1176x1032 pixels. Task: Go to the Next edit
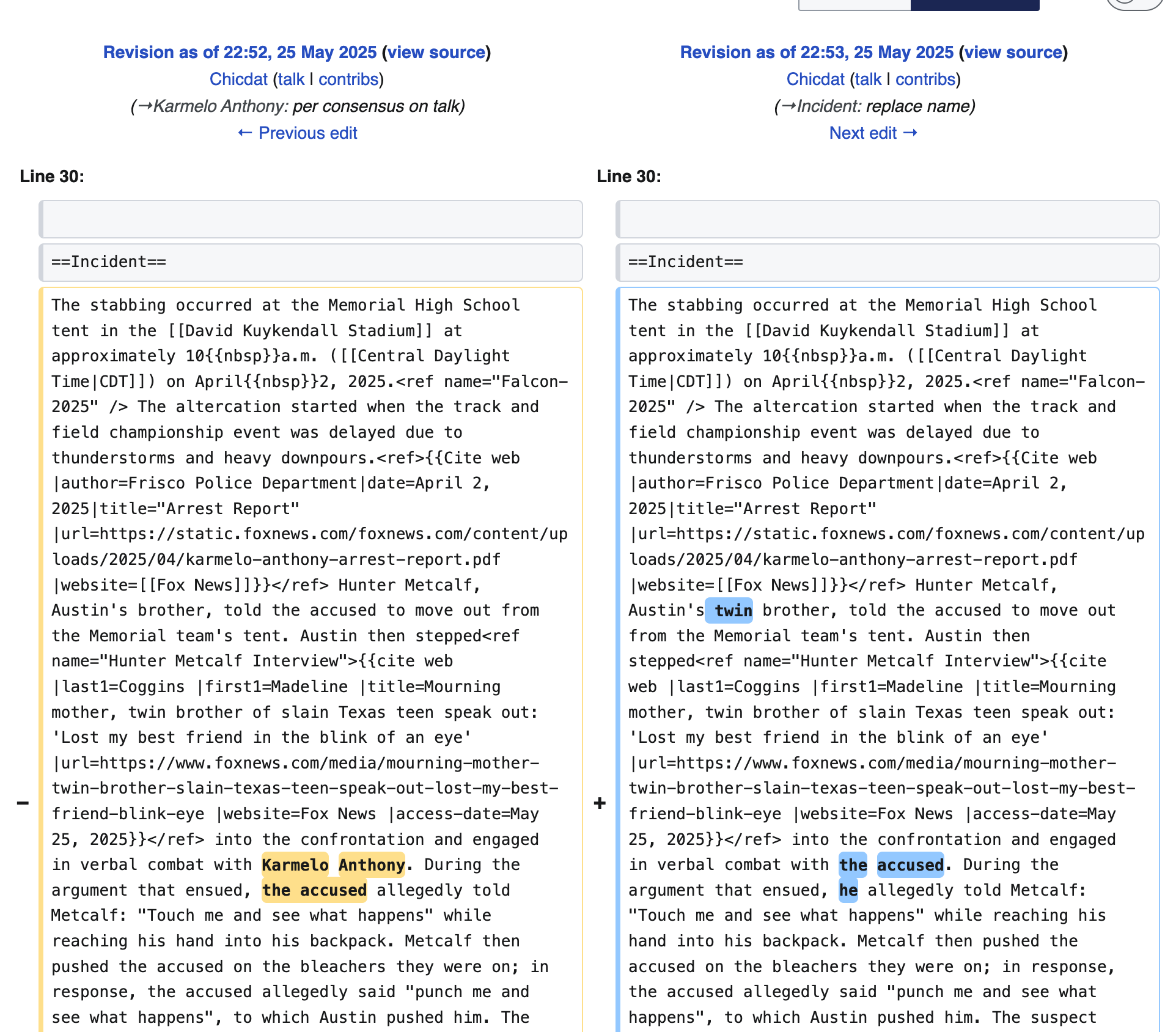pyautogui.click(x=873, y=133)
